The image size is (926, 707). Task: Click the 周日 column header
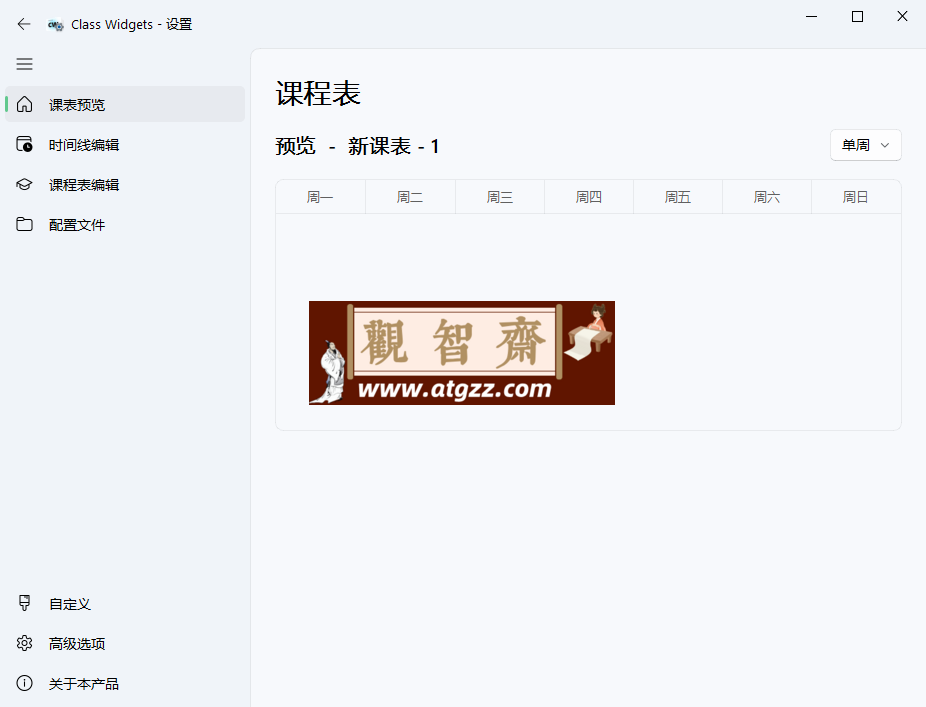point(856,197)
